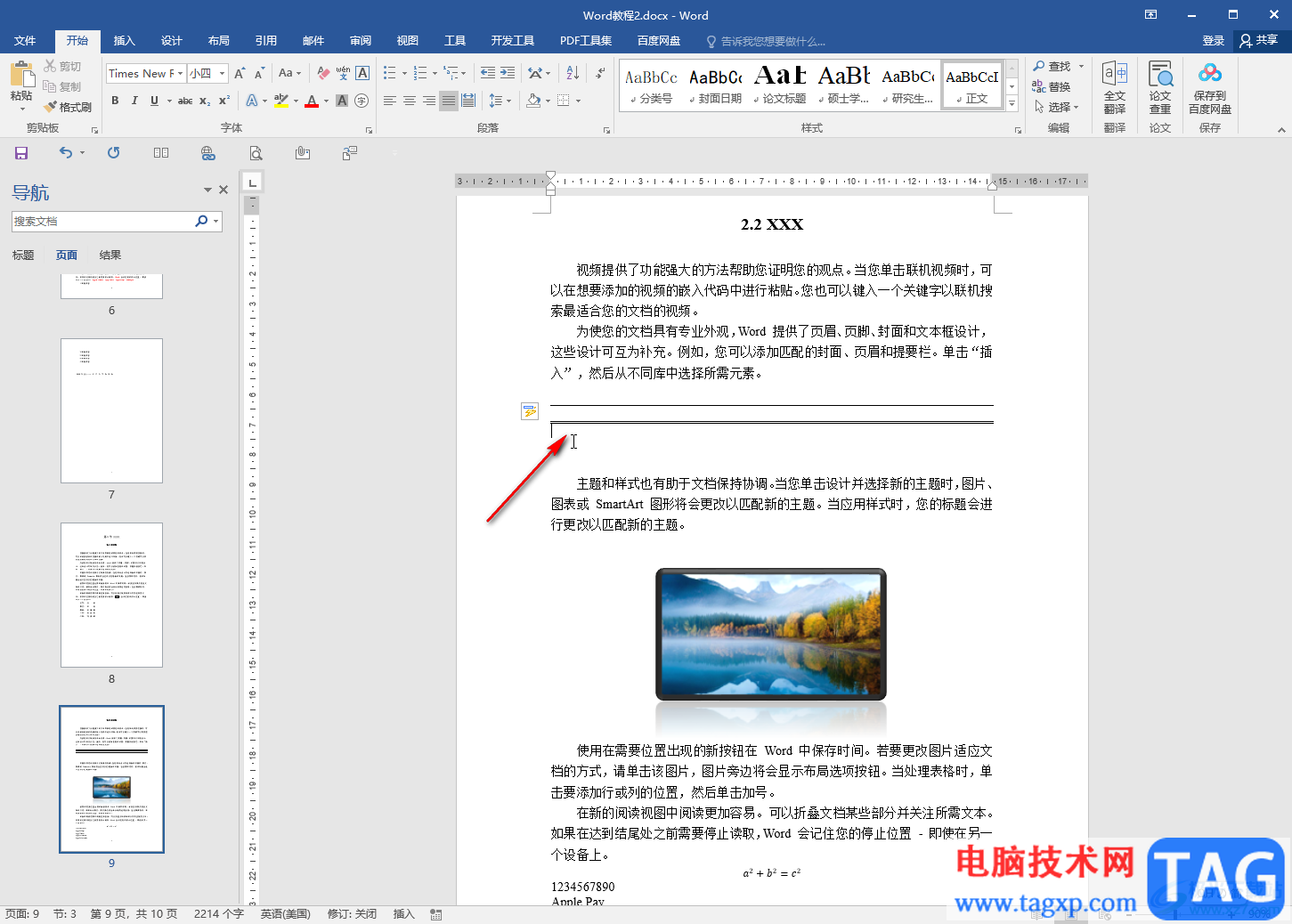Save to Baidu Netdisk
The height and width of the screenshot is (924, 1292).
(1210, 88)
